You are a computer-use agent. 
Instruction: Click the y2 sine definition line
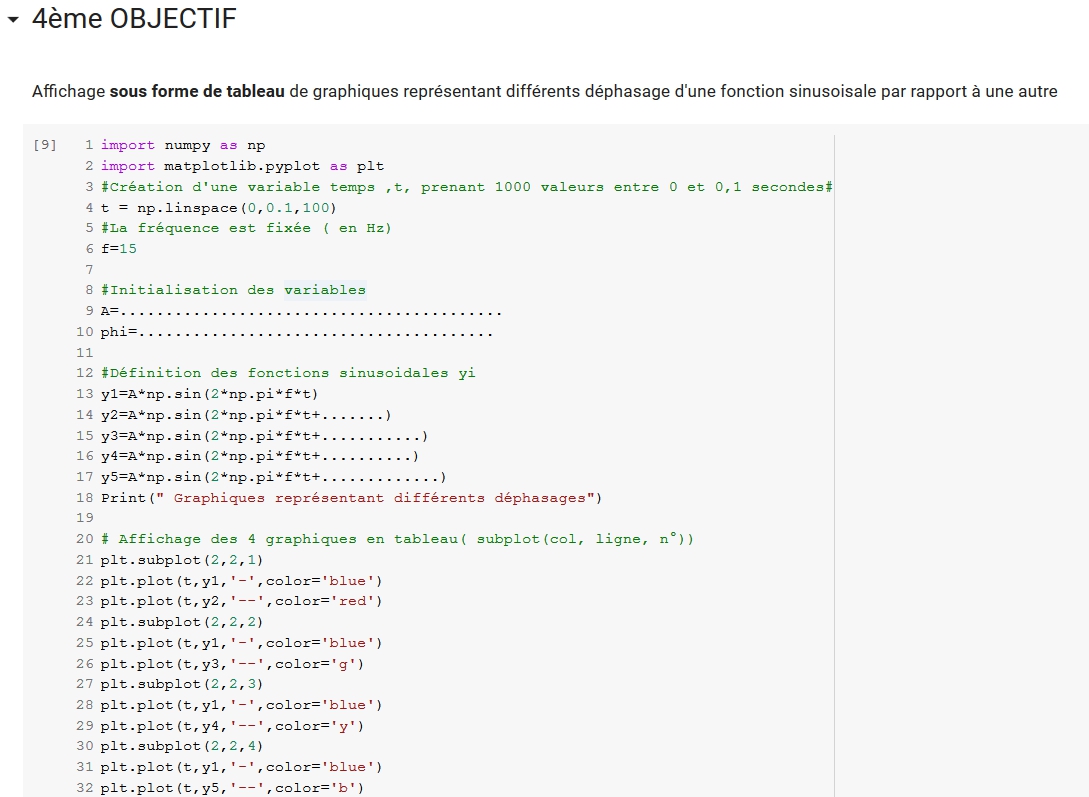coord(246,415)
